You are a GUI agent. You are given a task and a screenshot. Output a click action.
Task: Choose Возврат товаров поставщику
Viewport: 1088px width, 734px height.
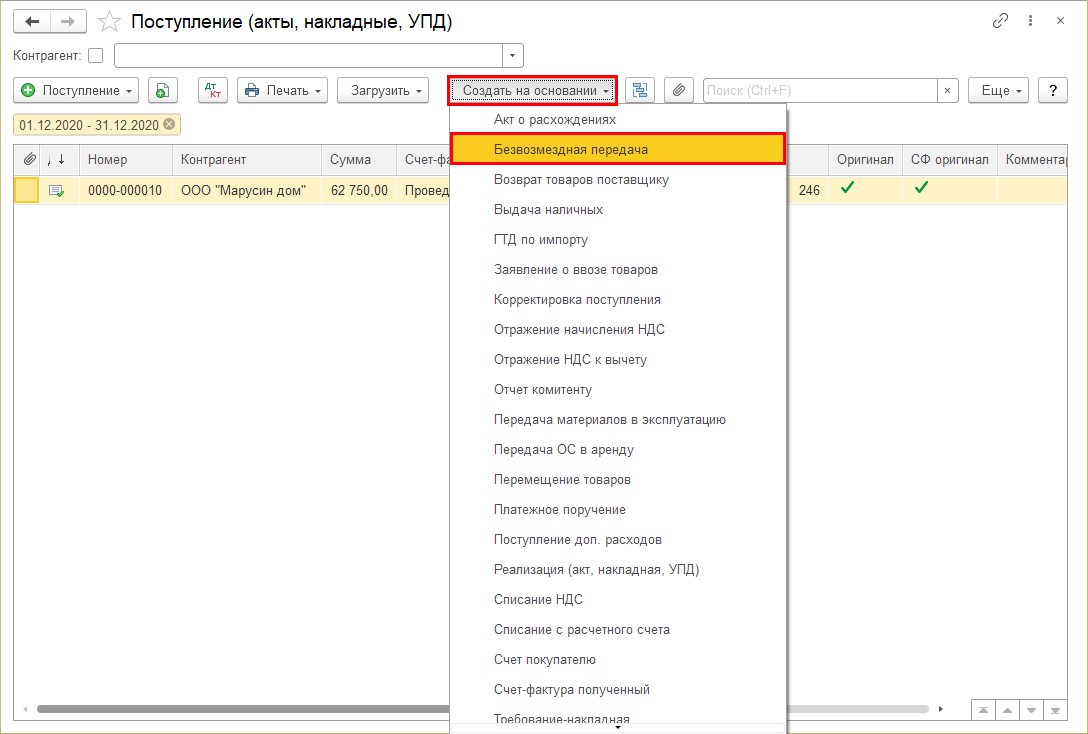point(618,180)
